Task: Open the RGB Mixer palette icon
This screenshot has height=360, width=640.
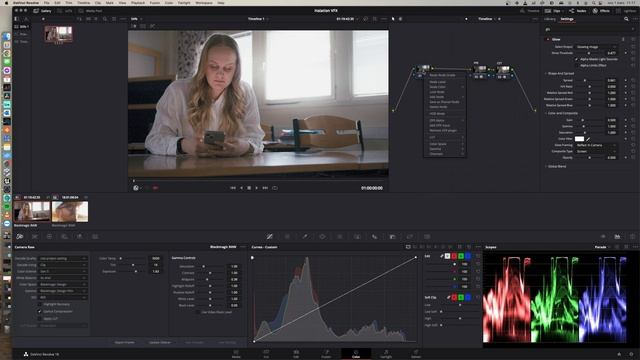Action: coord(80,236)
